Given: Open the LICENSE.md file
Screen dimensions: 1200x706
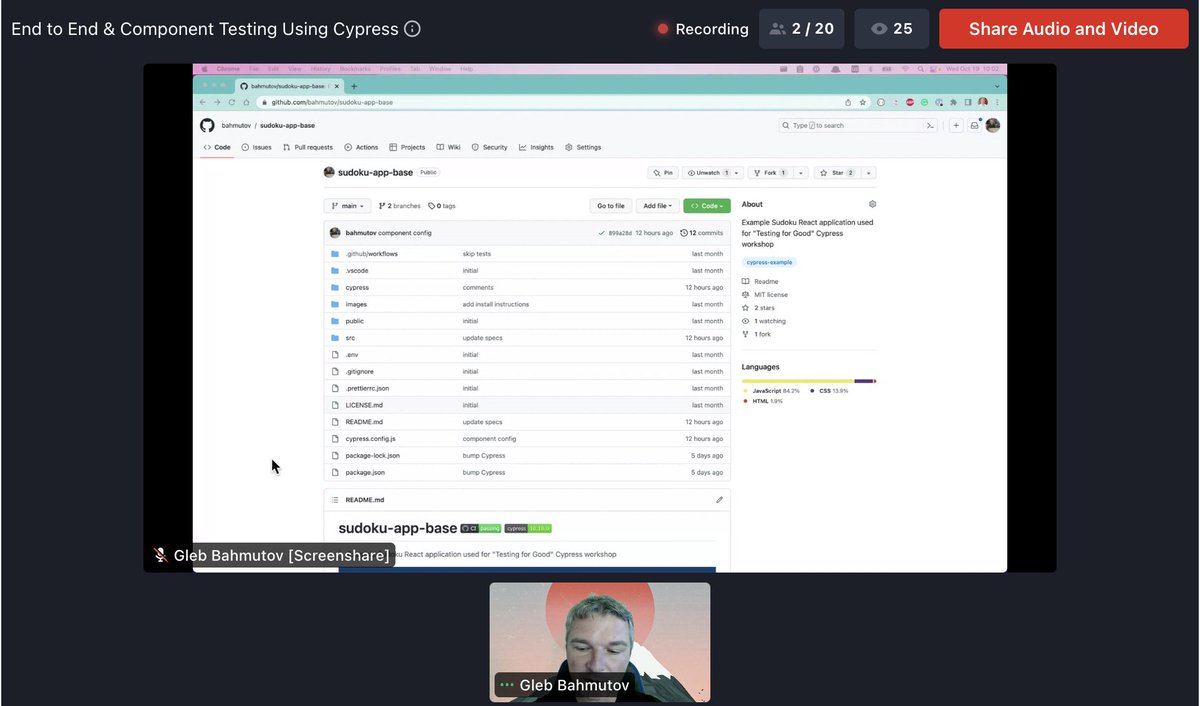Looking at the screenshot, I should coord(364,405).
